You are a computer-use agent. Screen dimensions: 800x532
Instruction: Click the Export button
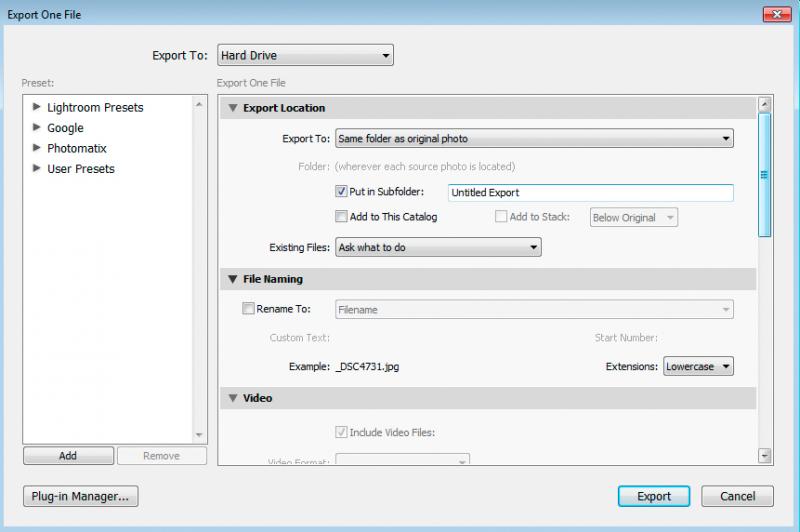pyautogui.click(x=654, y=496)
